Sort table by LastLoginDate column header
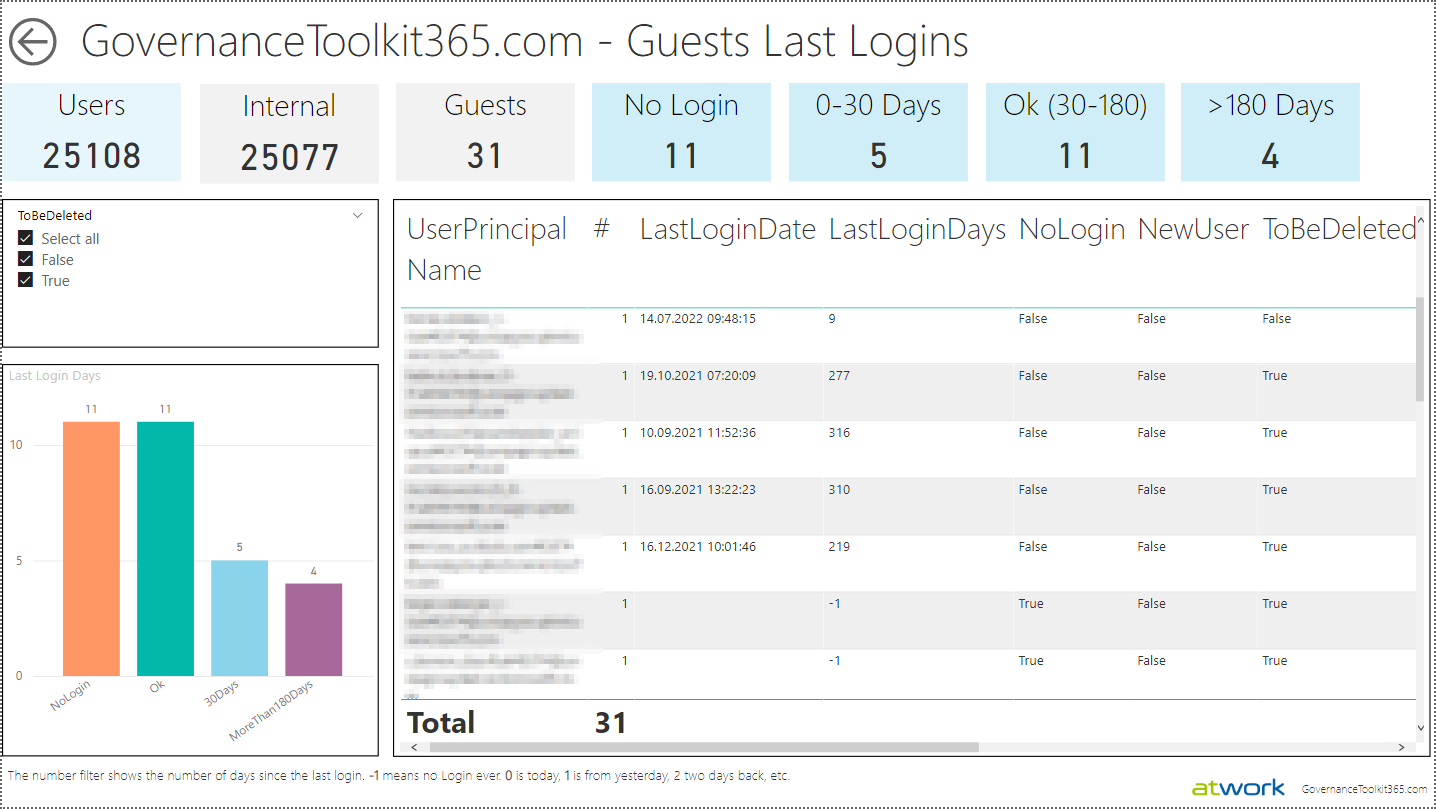This screenshot has width=1436, height=809. click(x=728, y=230)
